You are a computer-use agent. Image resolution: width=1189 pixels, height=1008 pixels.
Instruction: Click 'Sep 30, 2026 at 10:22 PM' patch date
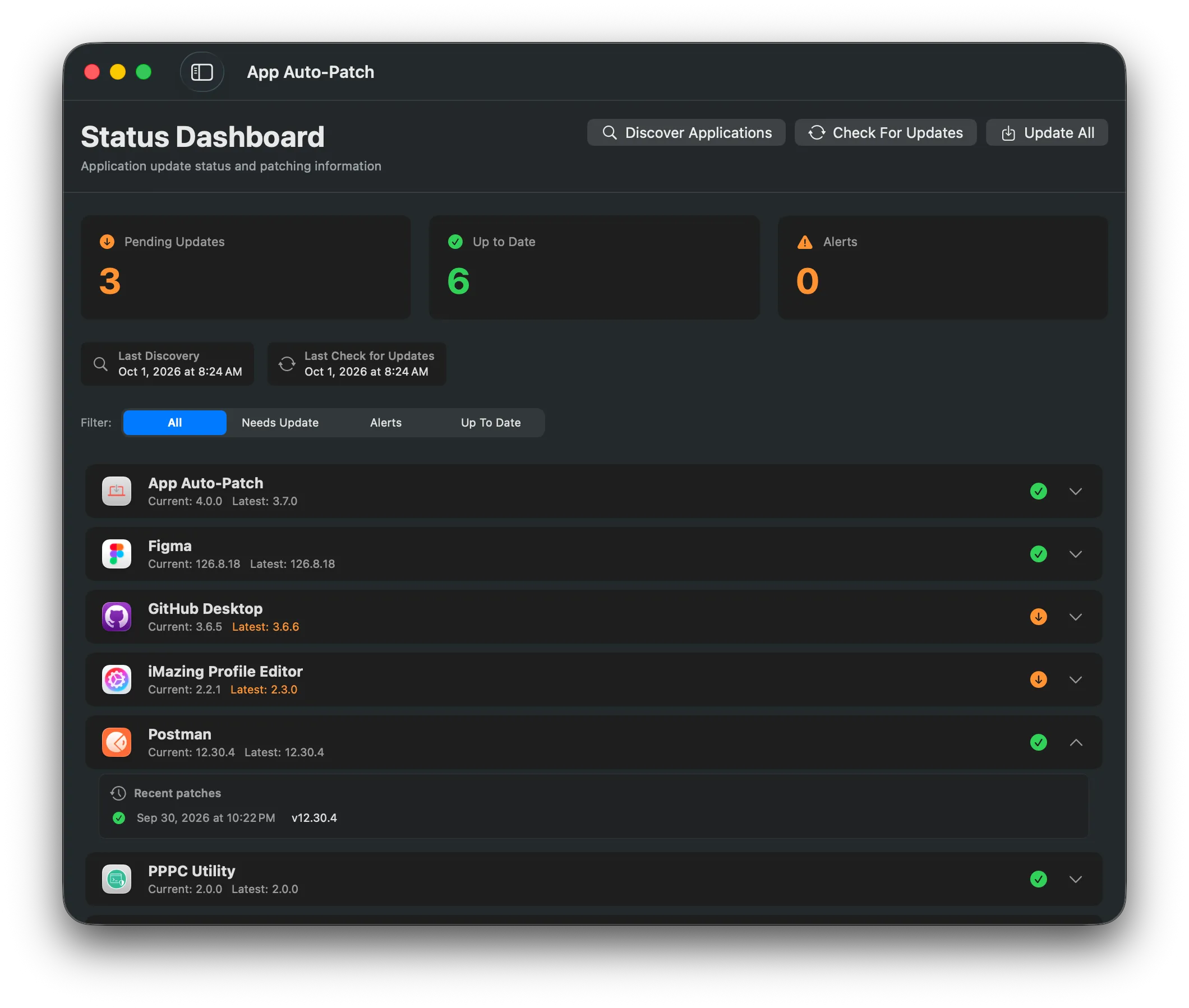click(x=206, y=819)
